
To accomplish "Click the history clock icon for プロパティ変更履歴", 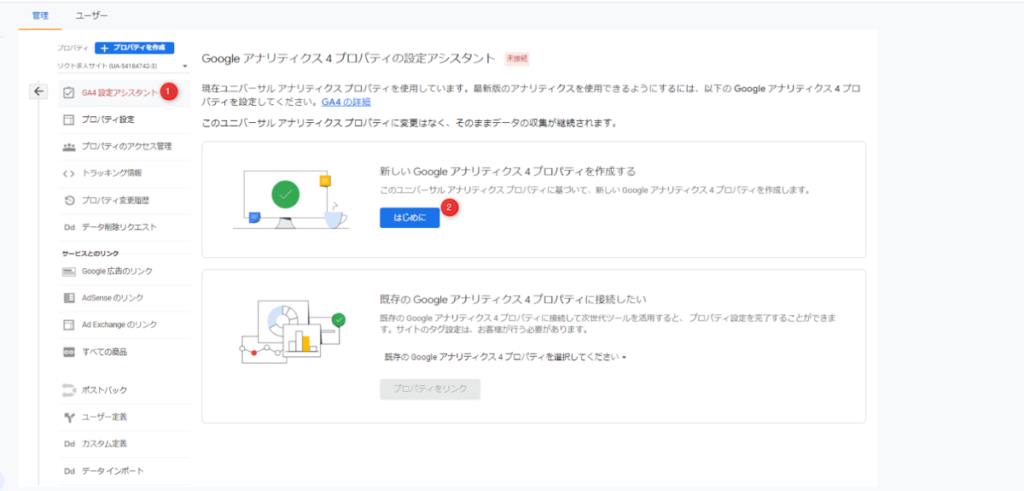I will pos(69,200).
